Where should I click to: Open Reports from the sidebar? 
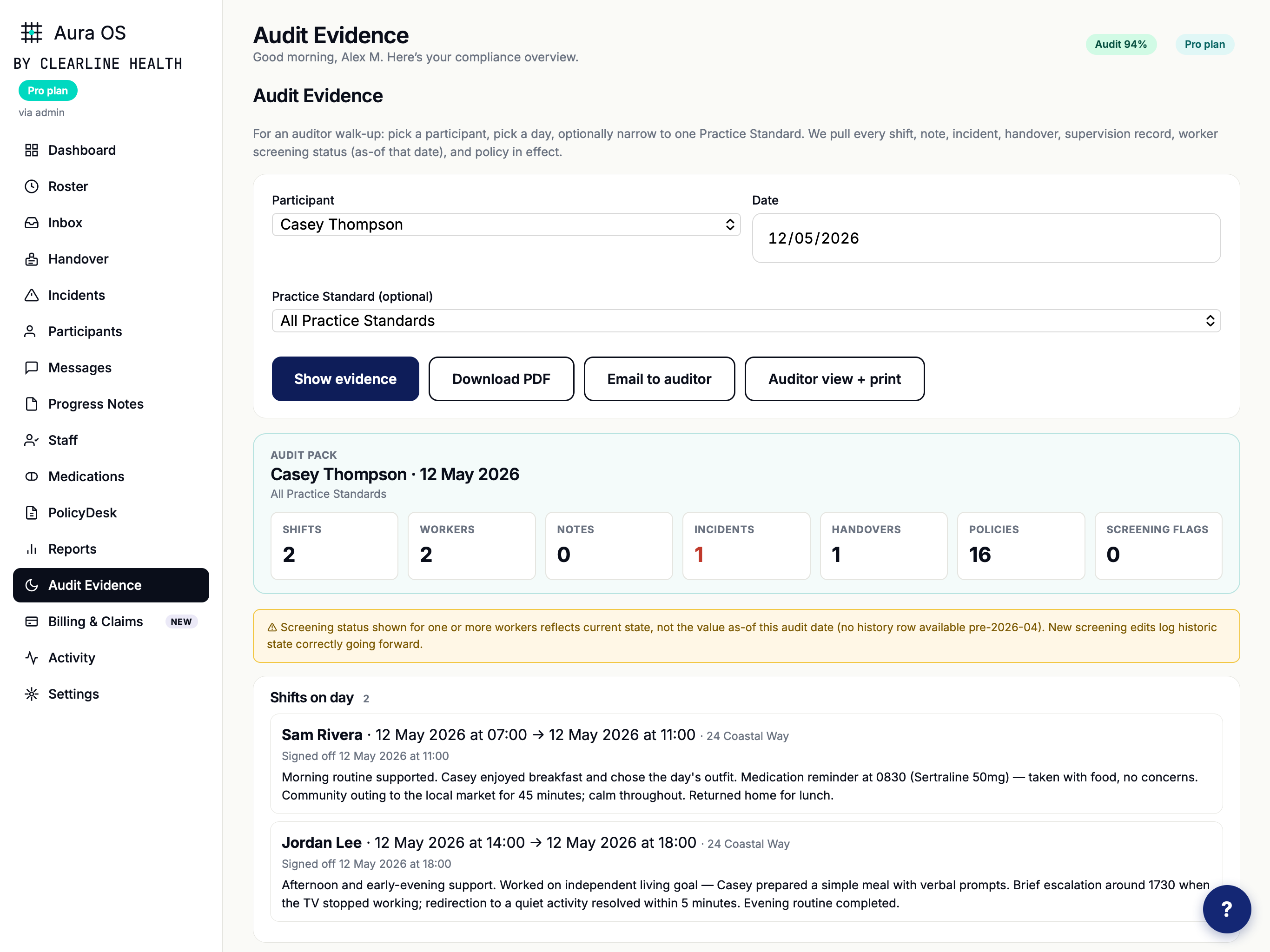click(x=111, y=549)
